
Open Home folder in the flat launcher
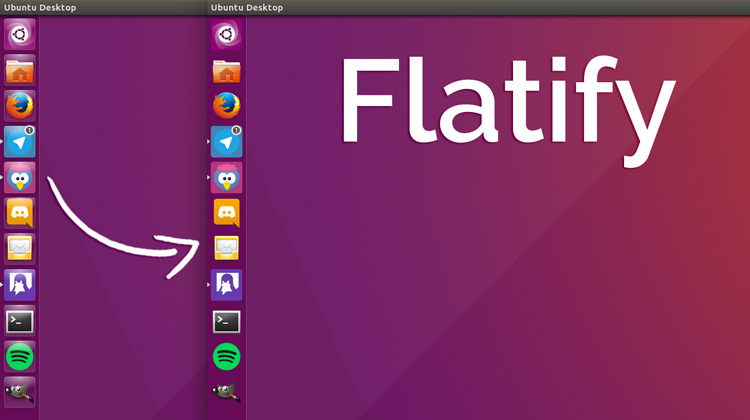(x=227, y=71)
